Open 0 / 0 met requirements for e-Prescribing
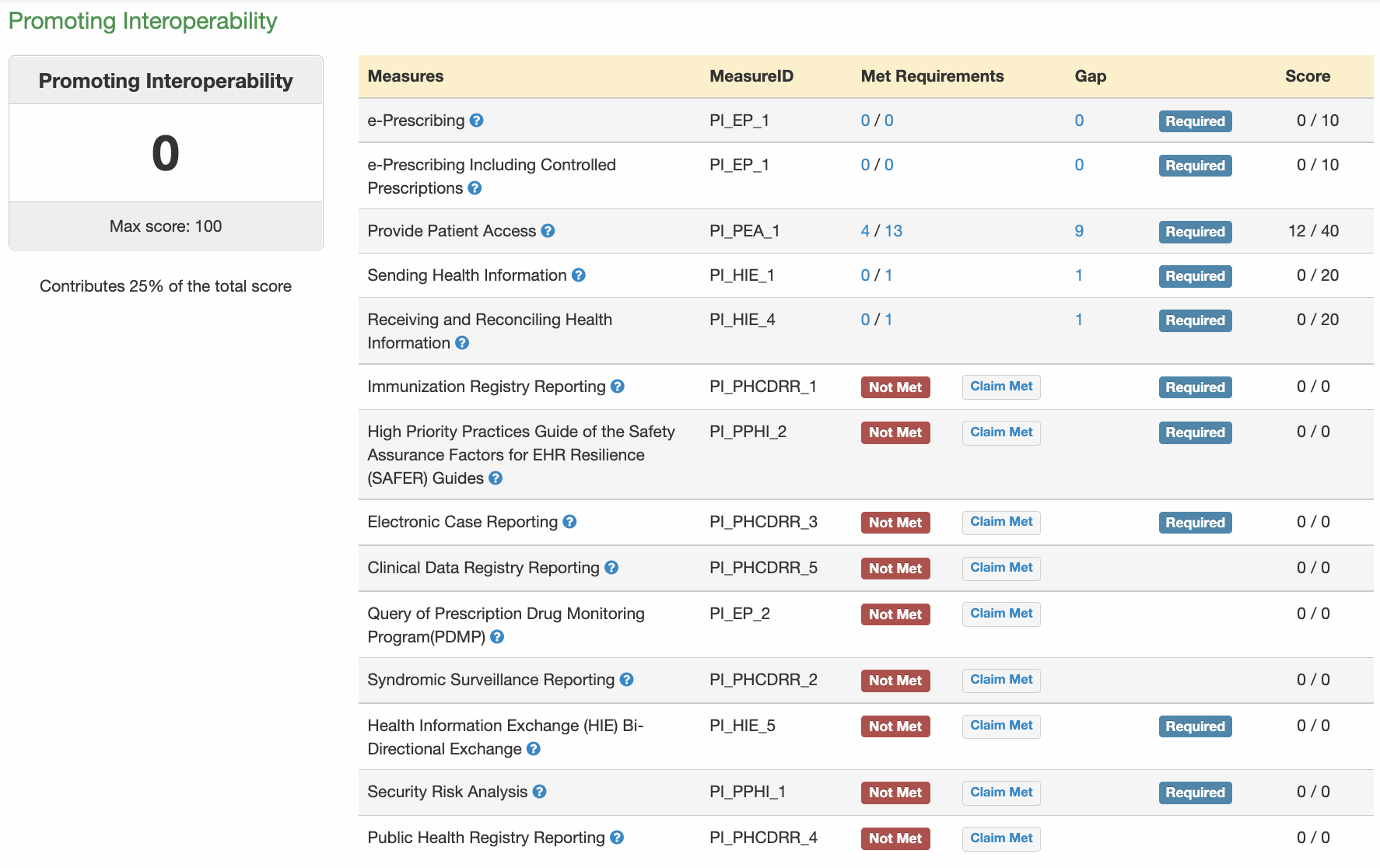This screenshot has height=868, width=1380. (877, 121)
